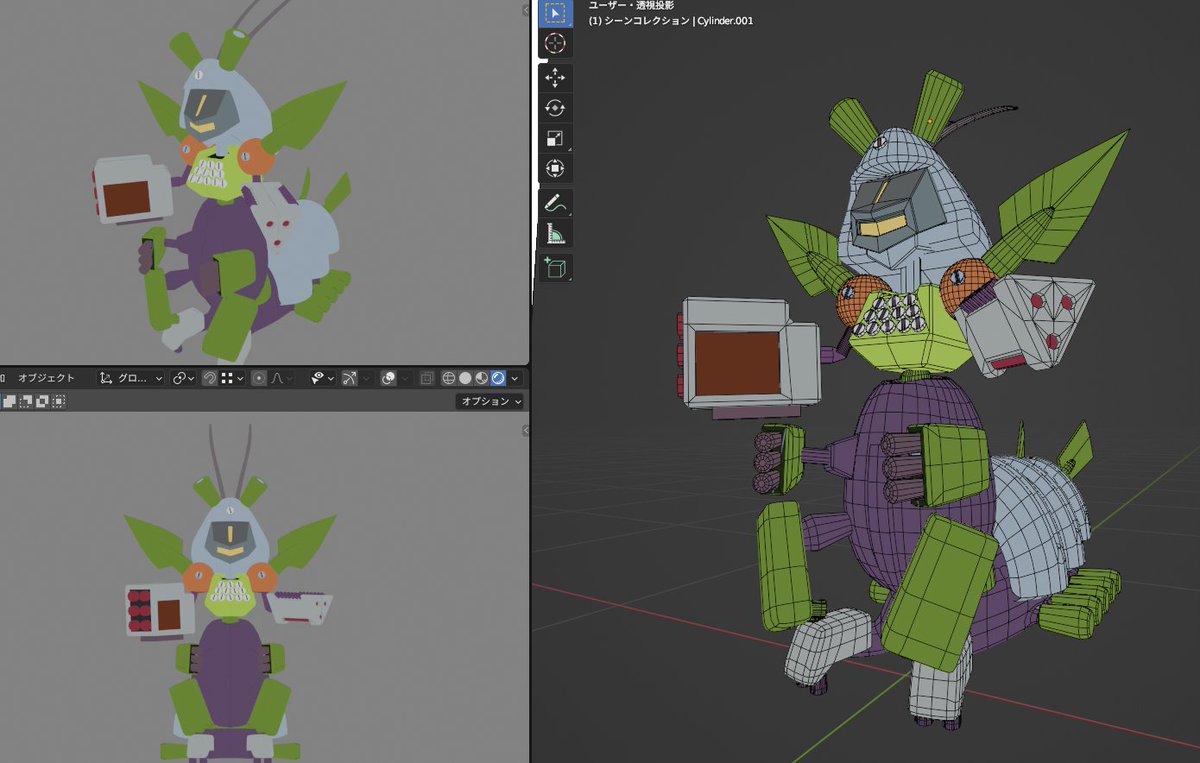Screen dimensions: 1200x763
Task: Switch to Material Preview shading
Action: point(481,378)
